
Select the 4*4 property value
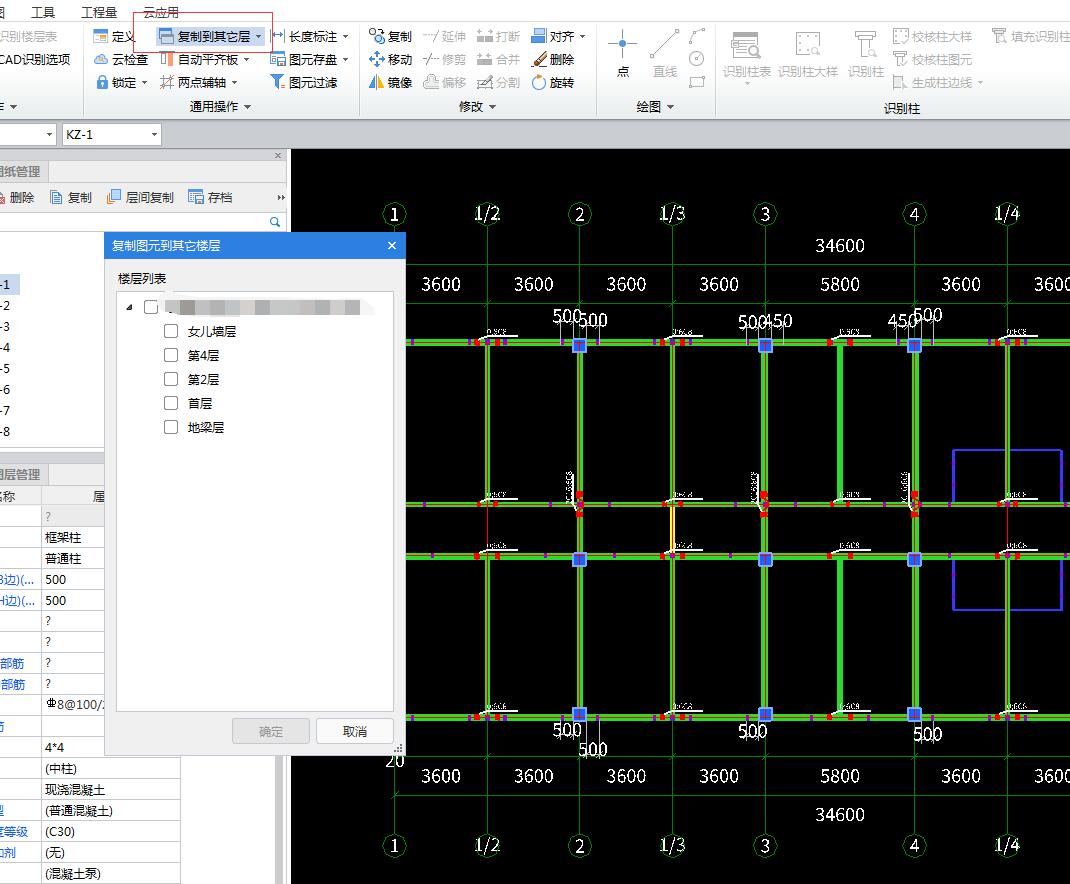point(111,747)
